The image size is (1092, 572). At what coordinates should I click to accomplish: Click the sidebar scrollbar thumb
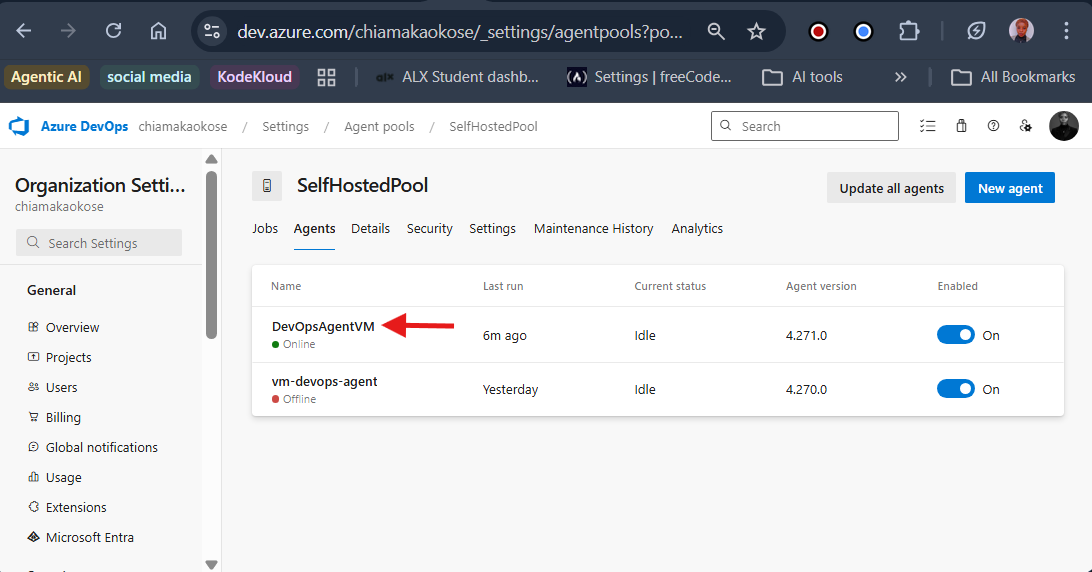click(212, 255)
